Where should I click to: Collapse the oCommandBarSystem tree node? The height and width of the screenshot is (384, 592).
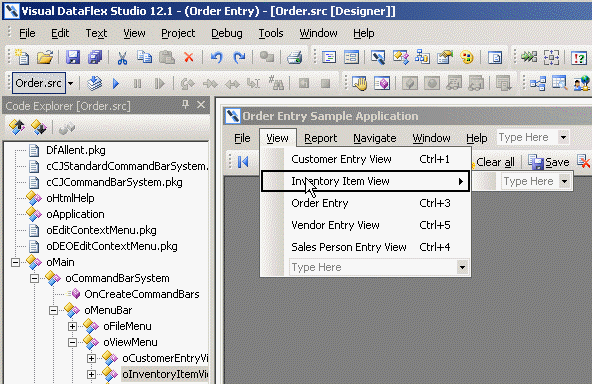pyautogui.click(x=34, y=279)
